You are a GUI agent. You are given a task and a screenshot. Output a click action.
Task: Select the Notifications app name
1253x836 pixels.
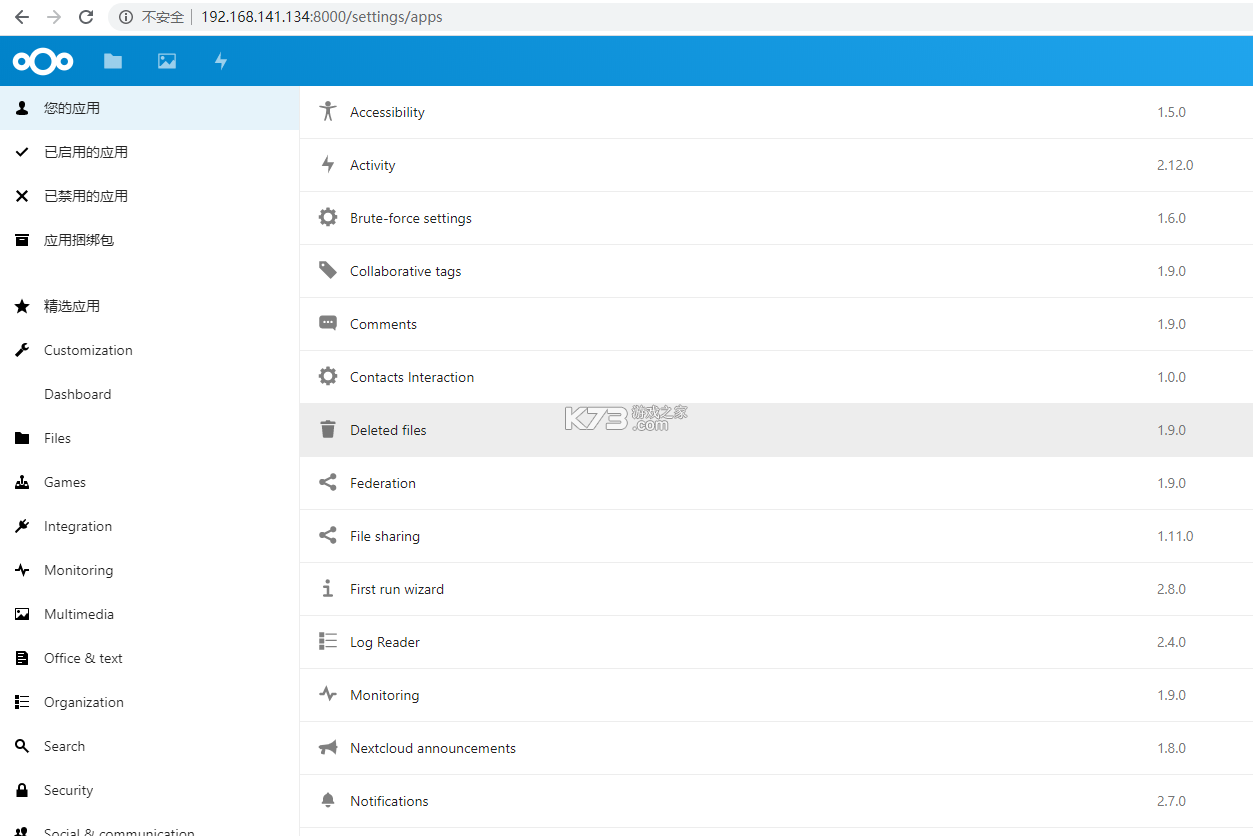coord(389,801)
